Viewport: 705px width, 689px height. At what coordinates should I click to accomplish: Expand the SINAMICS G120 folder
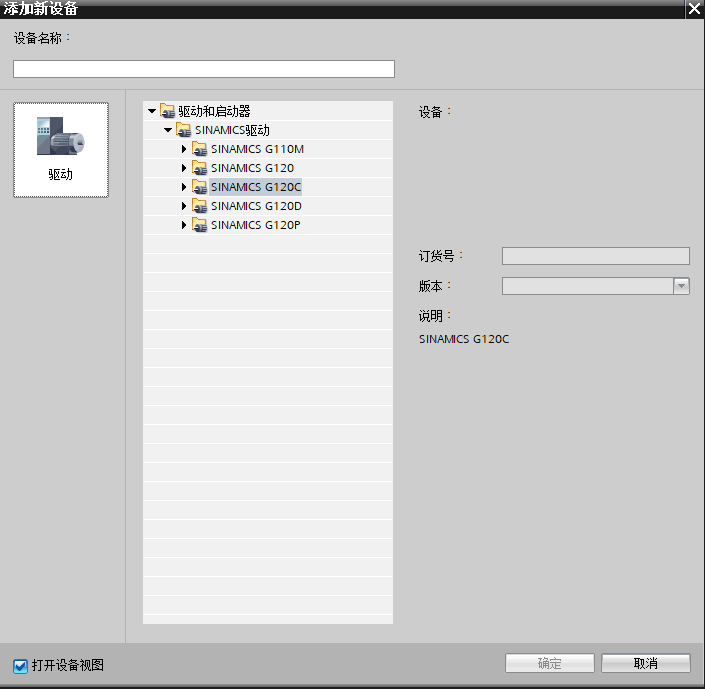[184, 168]
